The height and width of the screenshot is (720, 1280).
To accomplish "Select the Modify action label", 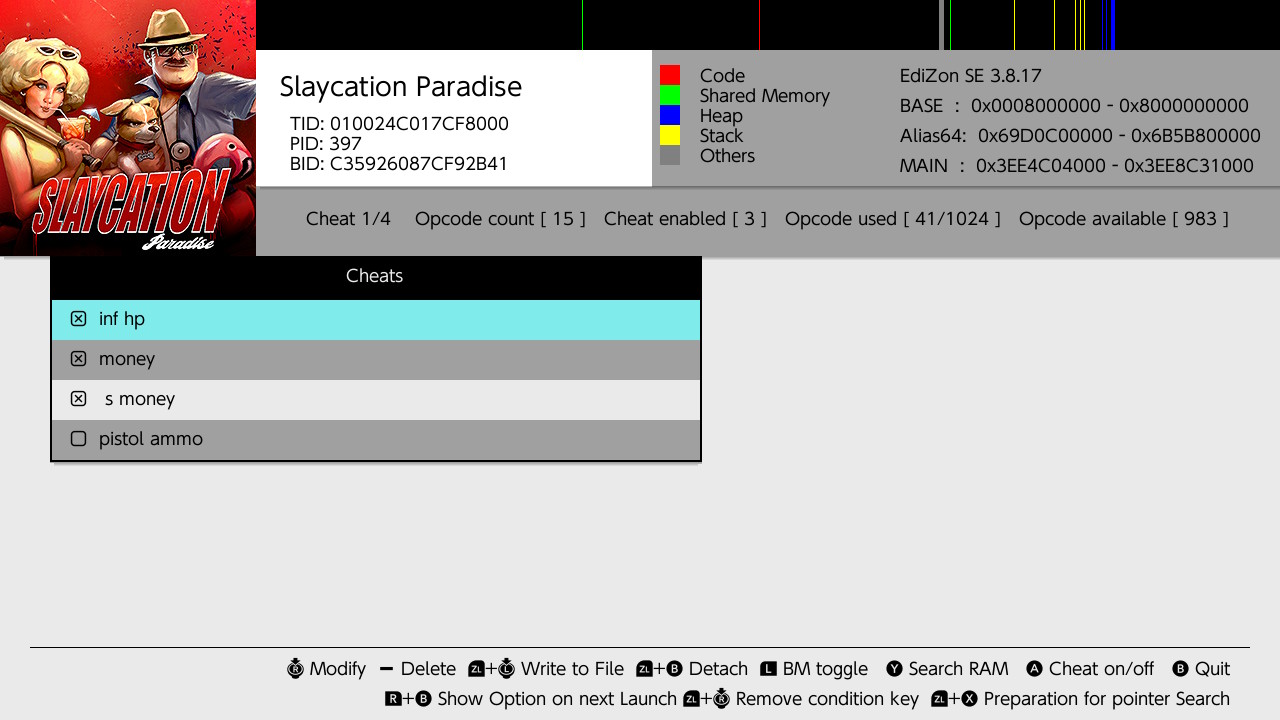I will (x=338, y=669).
